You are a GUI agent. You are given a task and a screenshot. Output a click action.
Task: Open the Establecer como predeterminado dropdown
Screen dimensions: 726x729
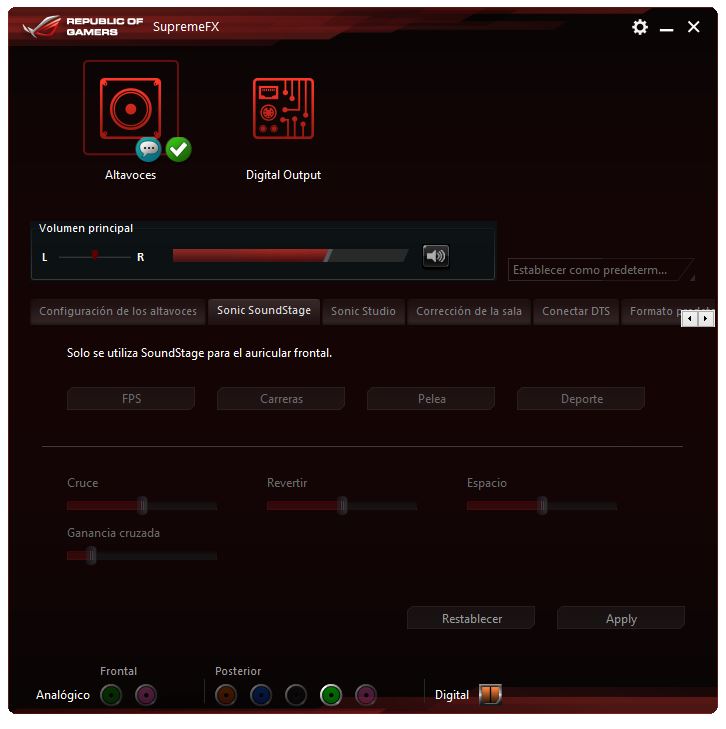(600, 270)
